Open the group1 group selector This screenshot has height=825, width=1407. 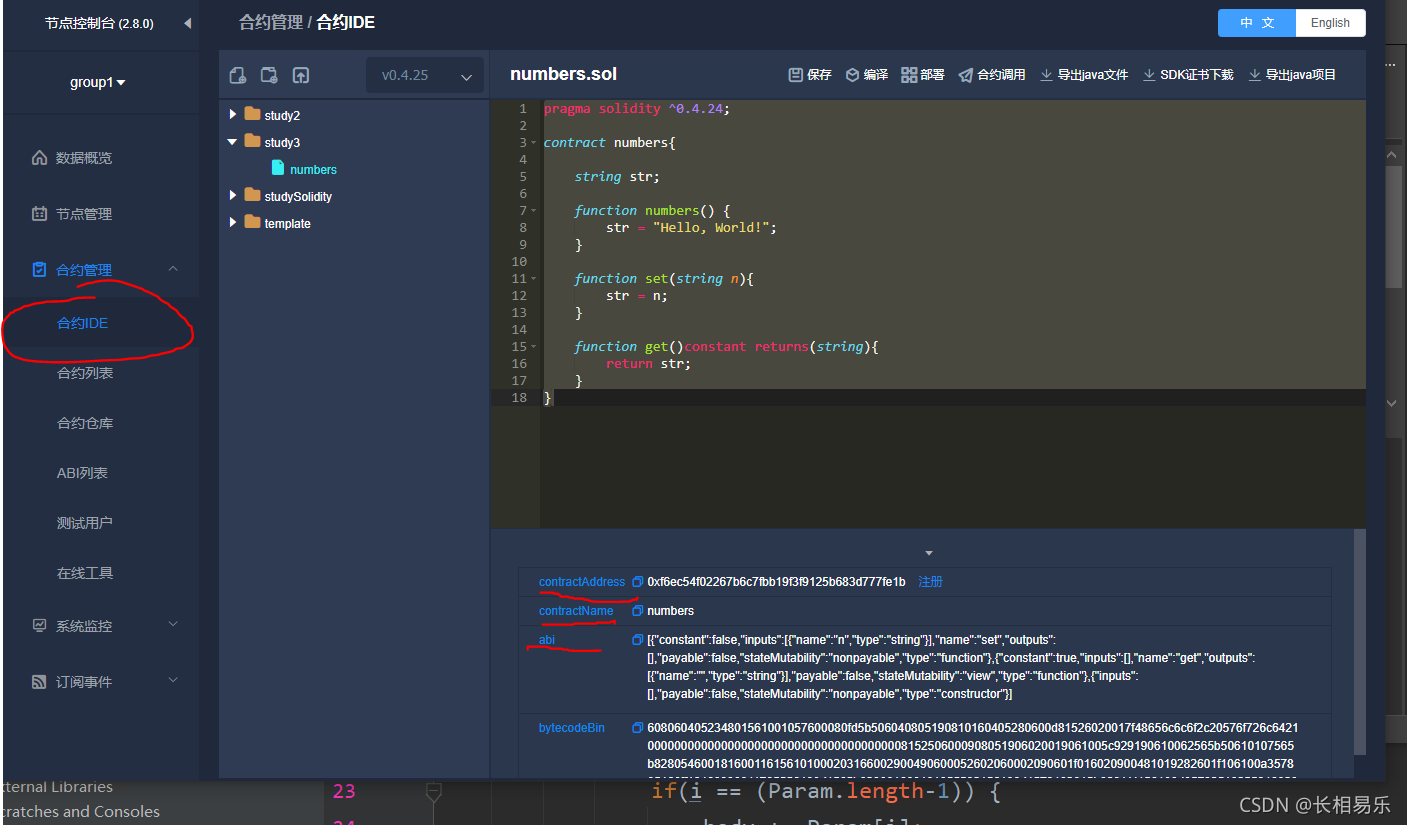click(97, 82)
